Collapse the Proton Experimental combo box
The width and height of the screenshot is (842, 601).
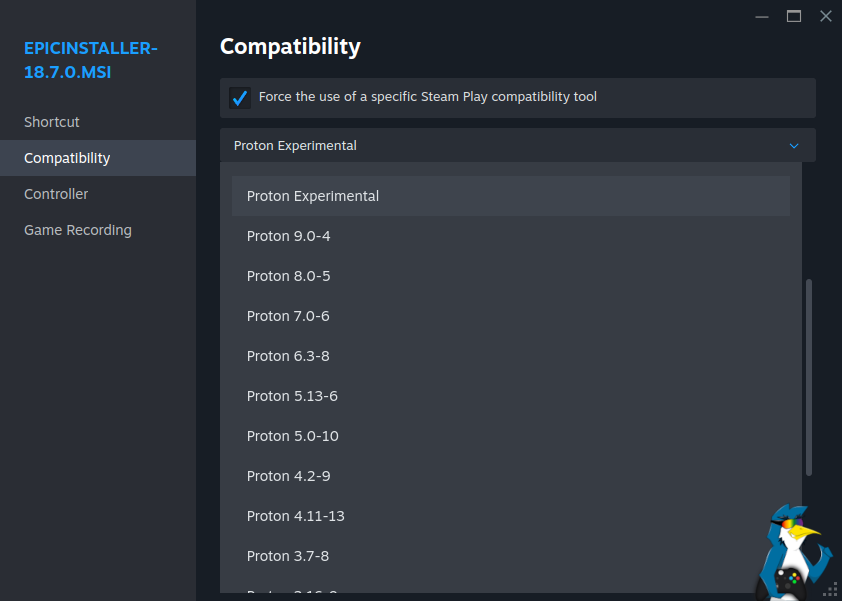pyautogui.click(x=517, y=146)
